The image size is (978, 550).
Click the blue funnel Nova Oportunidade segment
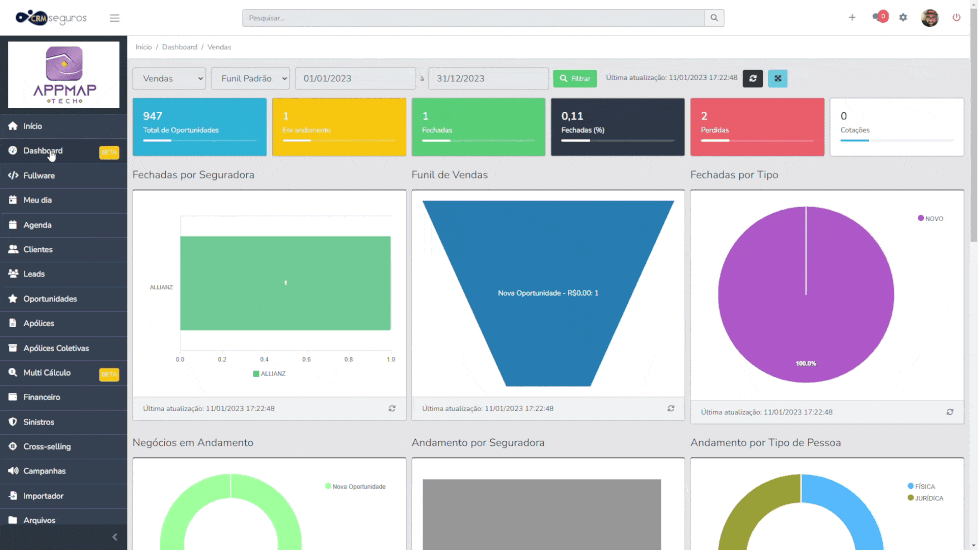click(x=548, y=293)
